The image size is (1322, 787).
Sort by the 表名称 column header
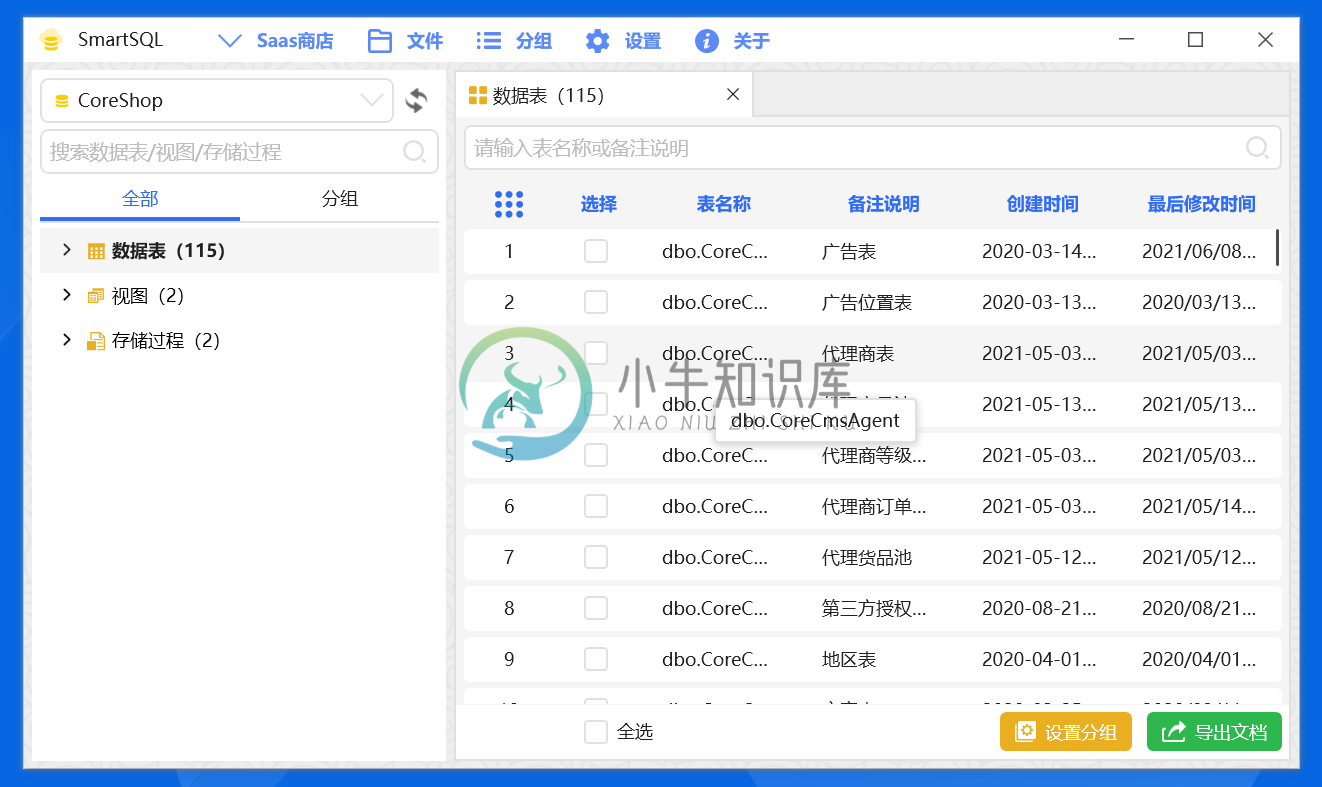[x=724, y=204]
